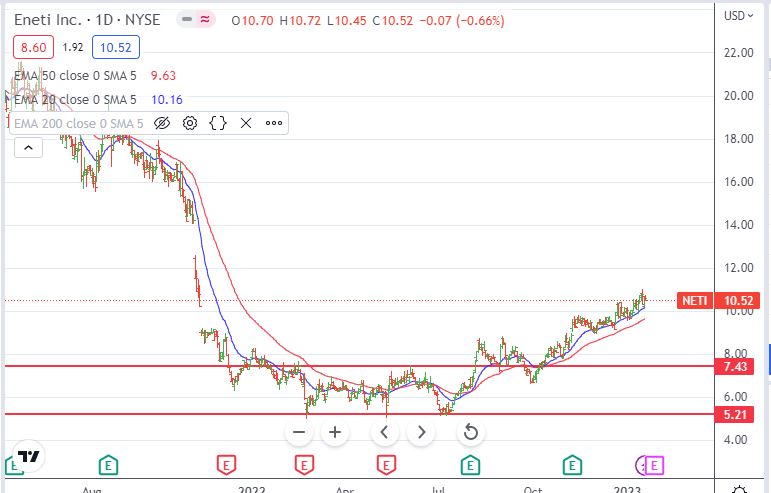Click the TradingView logo
Image resolution: width=771 pixels, height=493 pixels.
coord(28,457)
